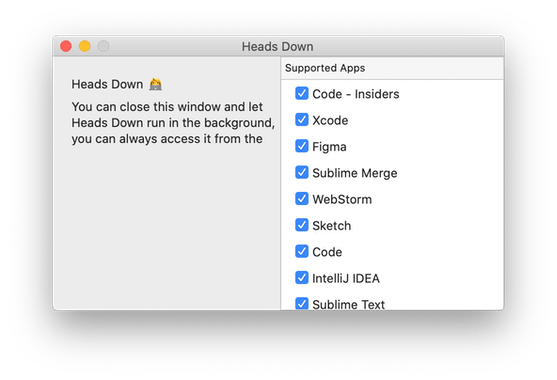
Task: Minimize the Heads Down window
Action: click(x=85, y=46)
